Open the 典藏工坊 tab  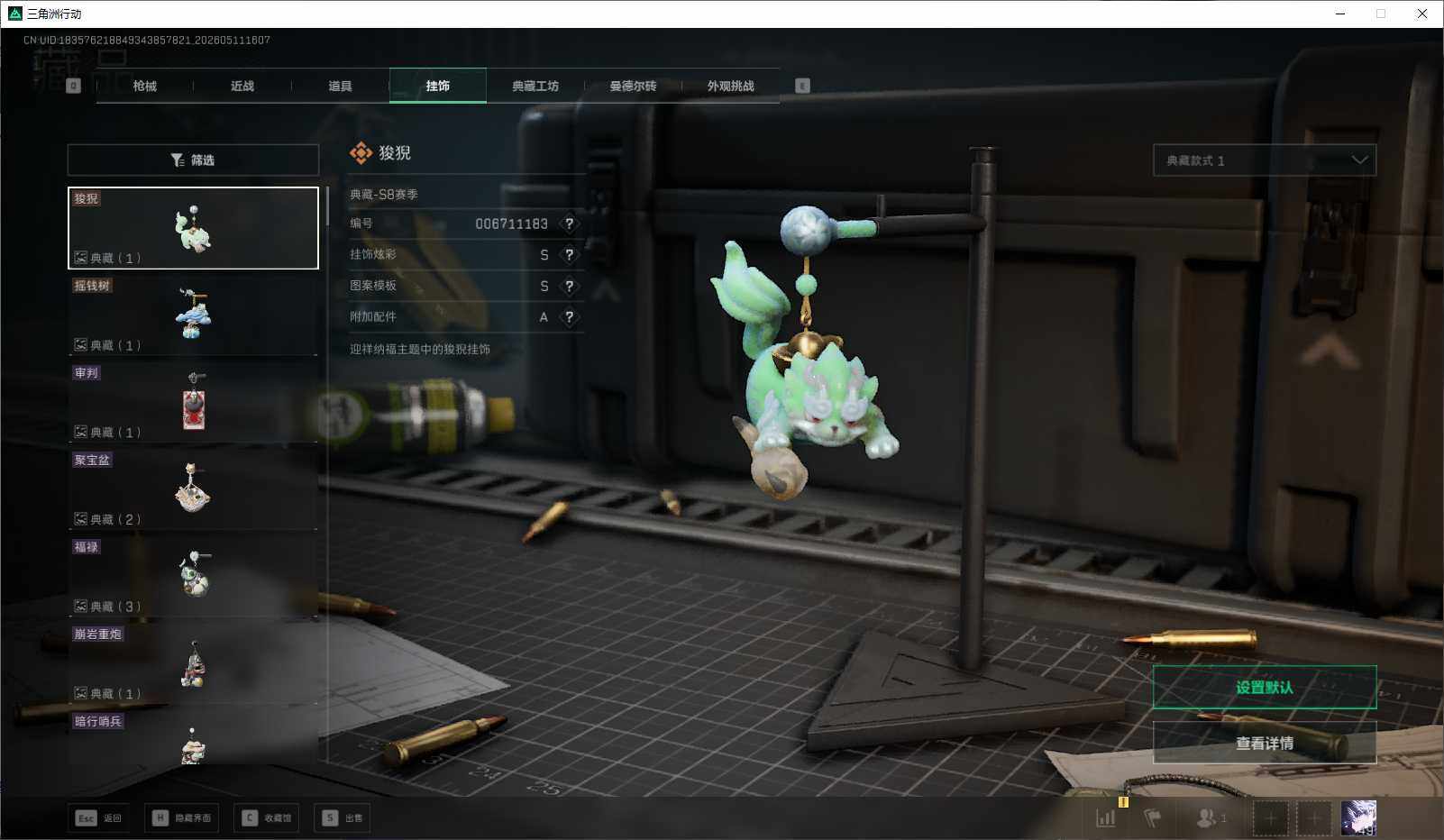tap(535, 86)
